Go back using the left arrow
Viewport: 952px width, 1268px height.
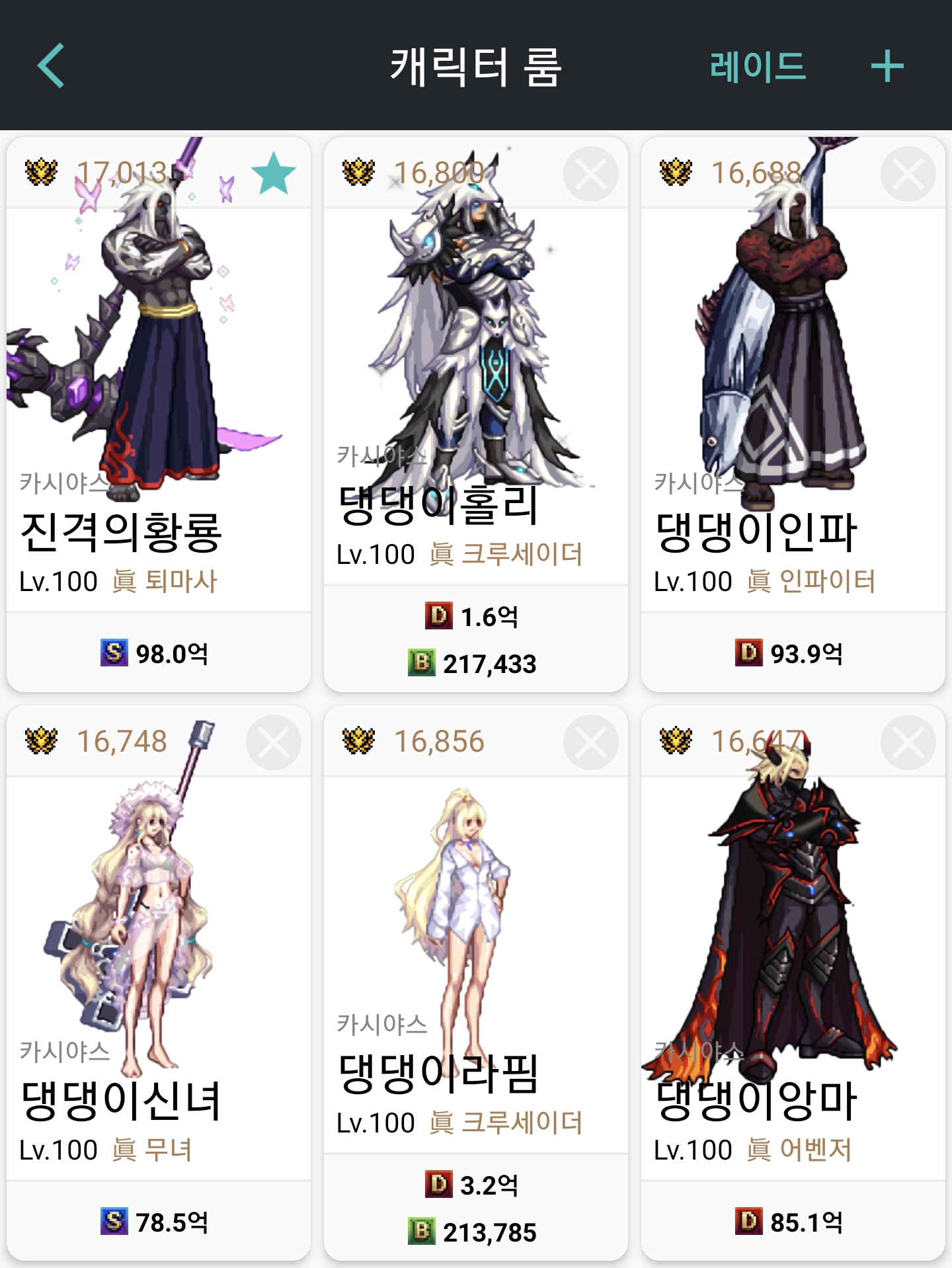point(51,66)
